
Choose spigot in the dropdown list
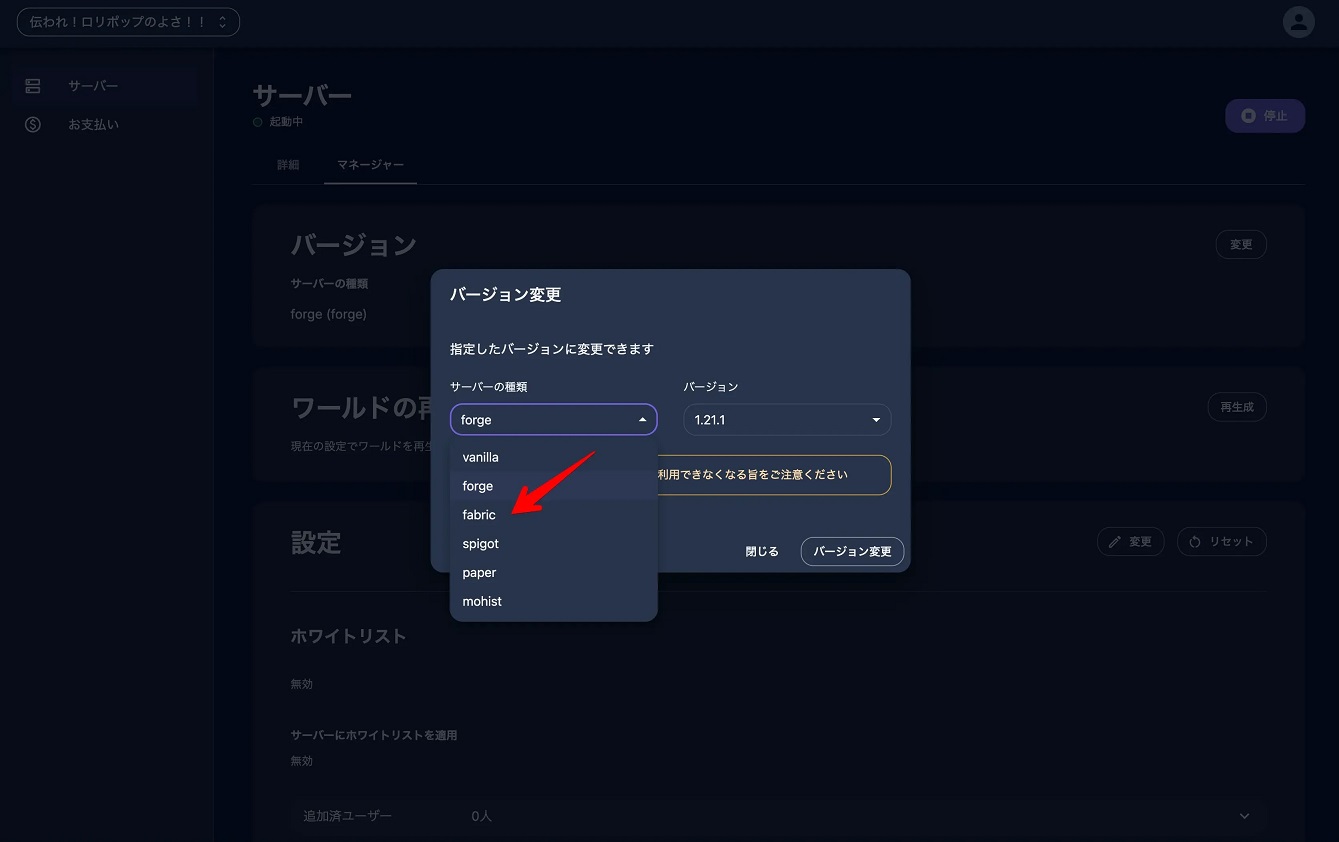pyautogui.click(x=481, y=544)
